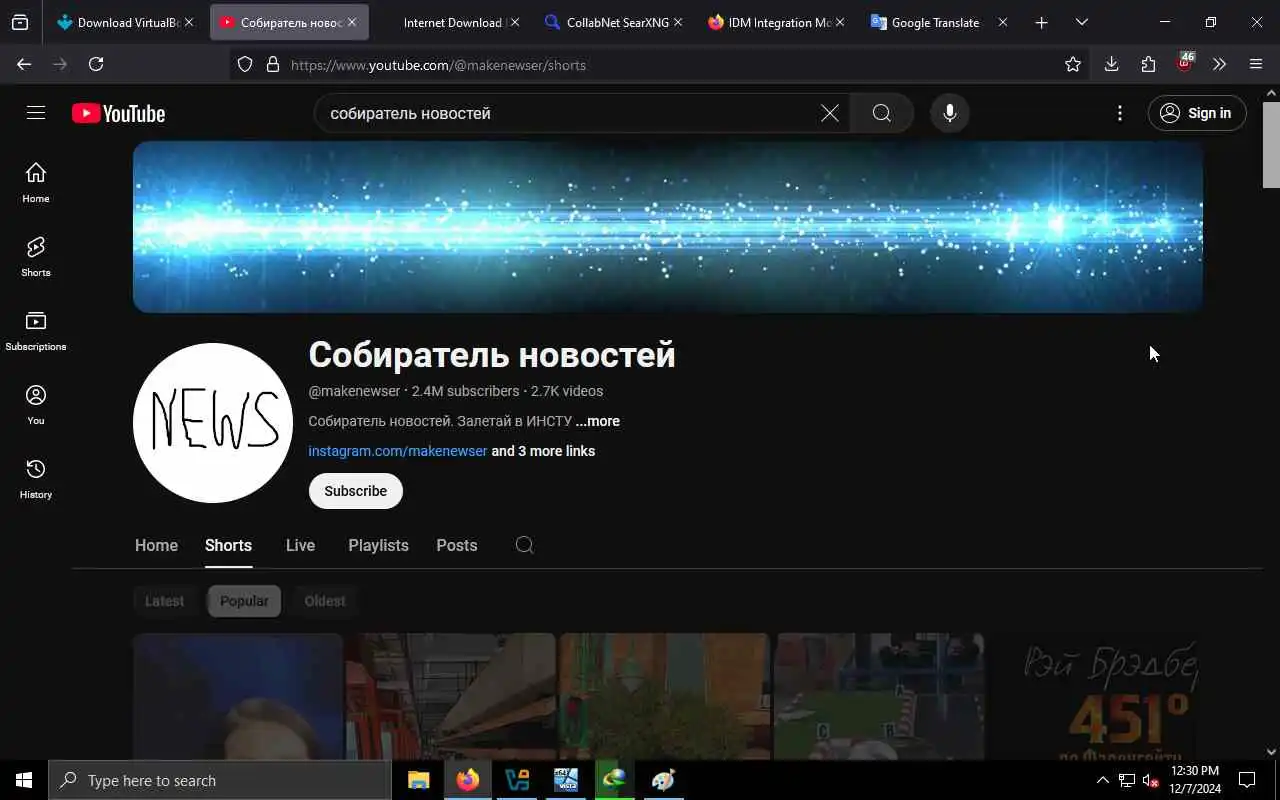Open a new browser tab
This screenshot has height=800, width=1280.
tap(1041, 22)
